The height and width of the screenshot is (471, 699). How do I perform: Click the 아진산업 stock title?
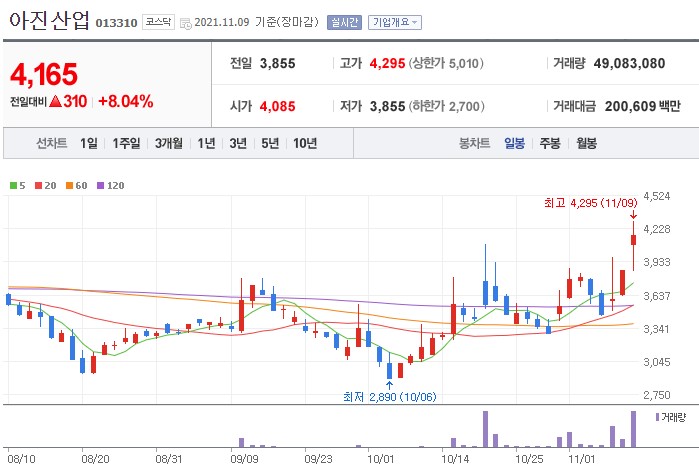point(49,20)
